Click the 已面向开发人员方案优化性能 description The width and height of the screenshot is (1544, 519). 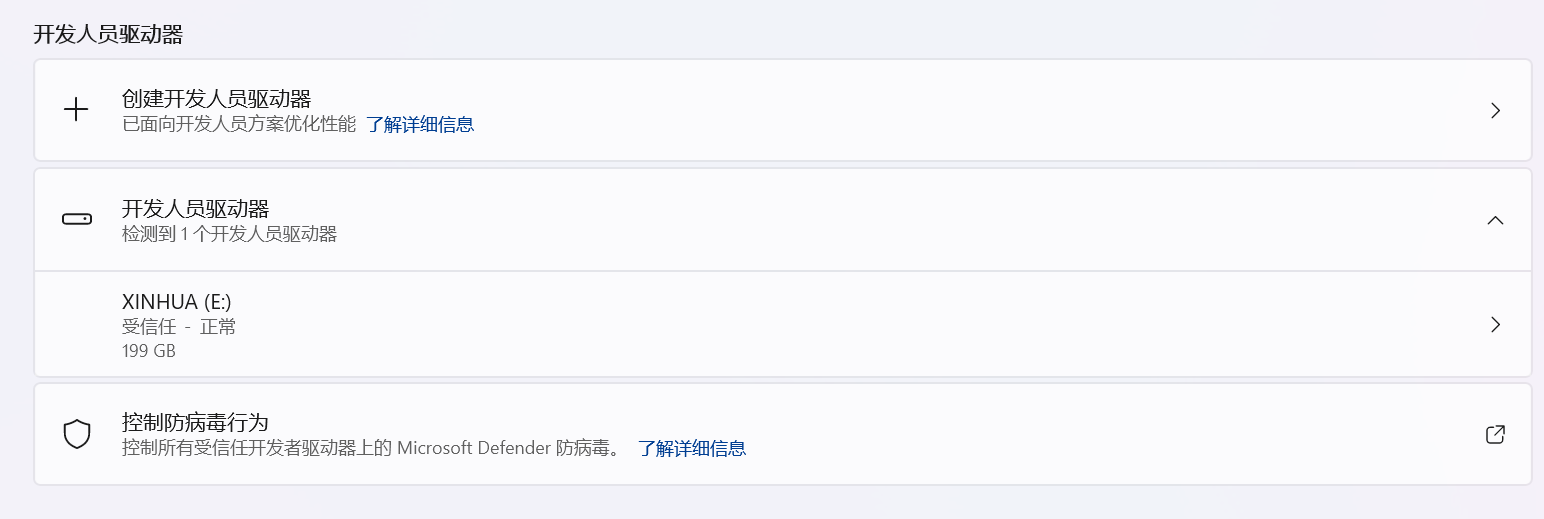(239, 125)
